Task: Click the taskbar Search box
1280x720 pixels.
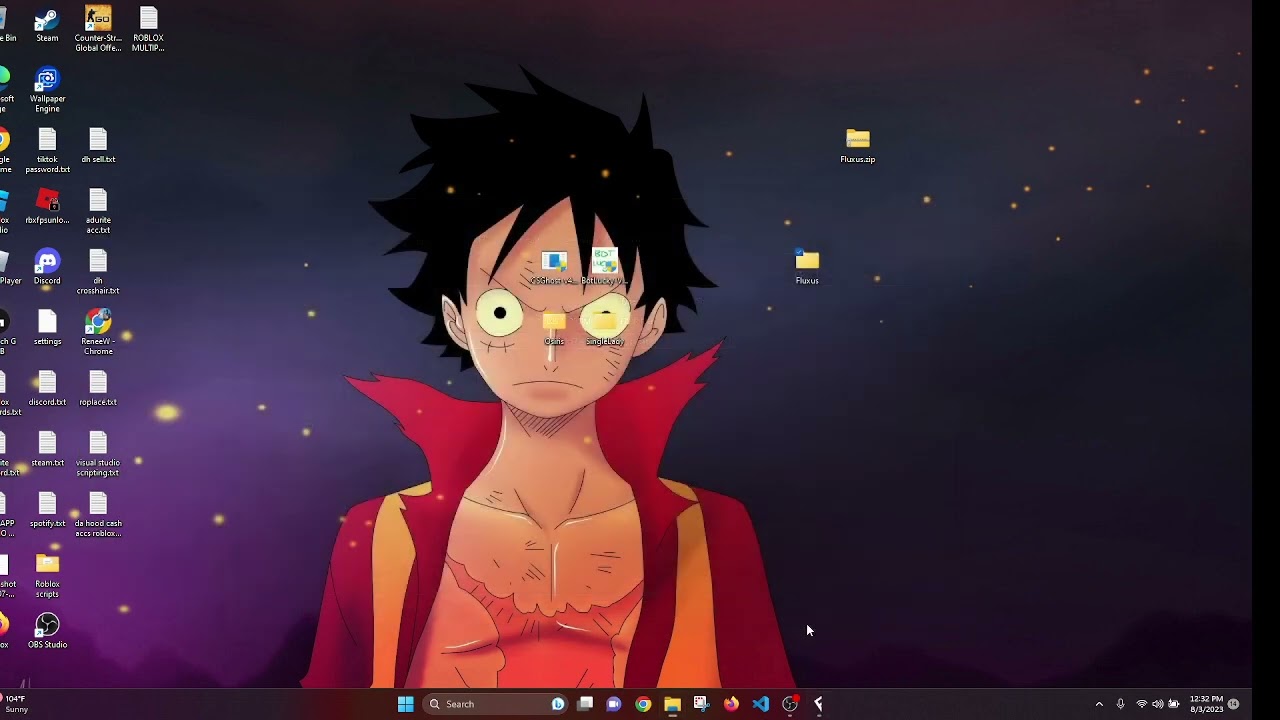Action: coord(496,704)
